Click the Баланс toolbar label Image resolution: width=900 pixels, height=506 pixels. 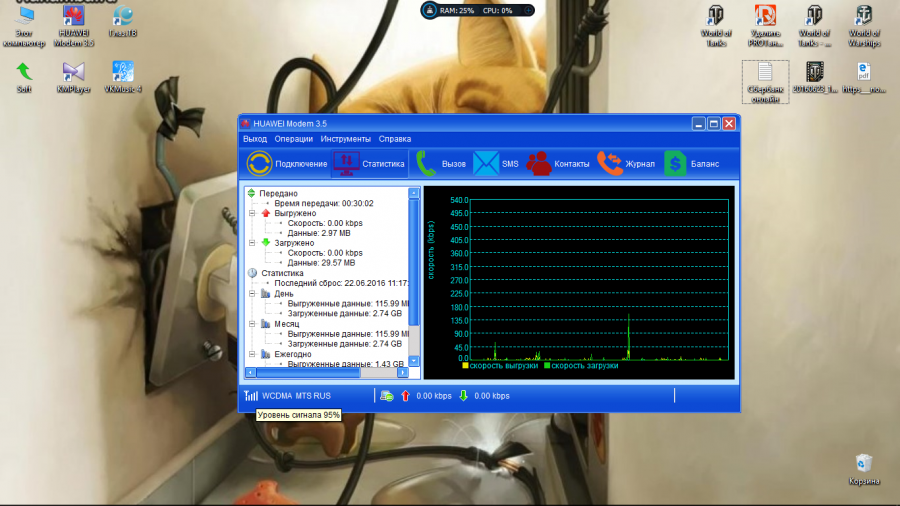(705, 164)
